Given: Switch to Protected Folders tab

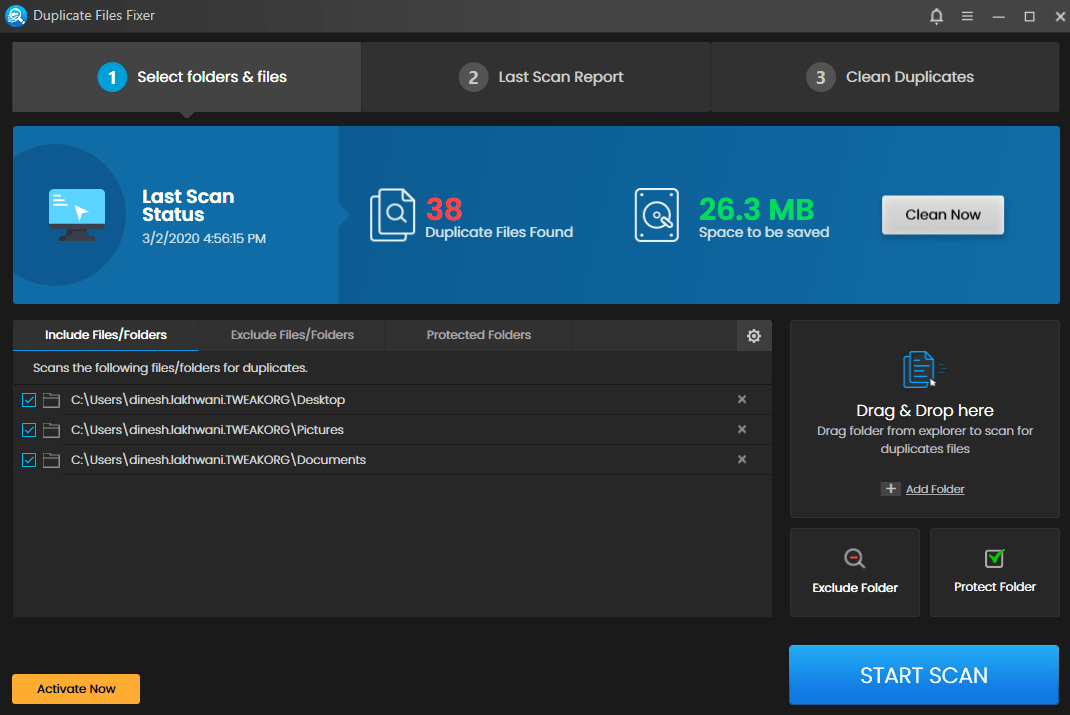Looking at the screenshot, I should pos(478,335).
